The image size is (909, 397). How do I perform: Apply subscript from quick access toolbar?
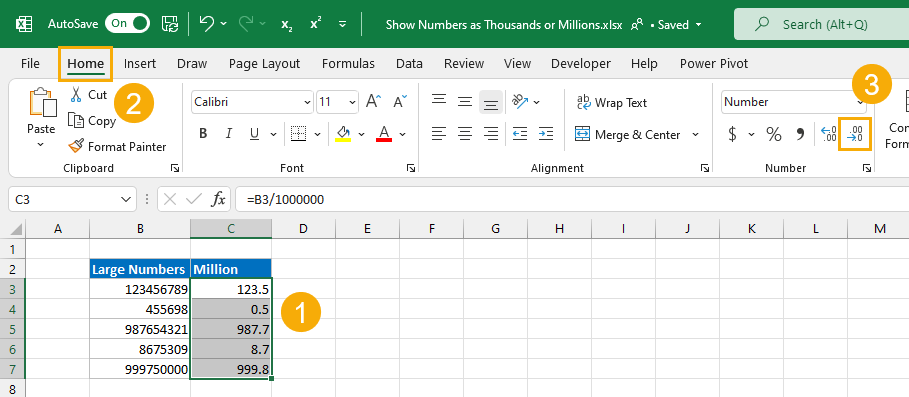pos(286,24)
